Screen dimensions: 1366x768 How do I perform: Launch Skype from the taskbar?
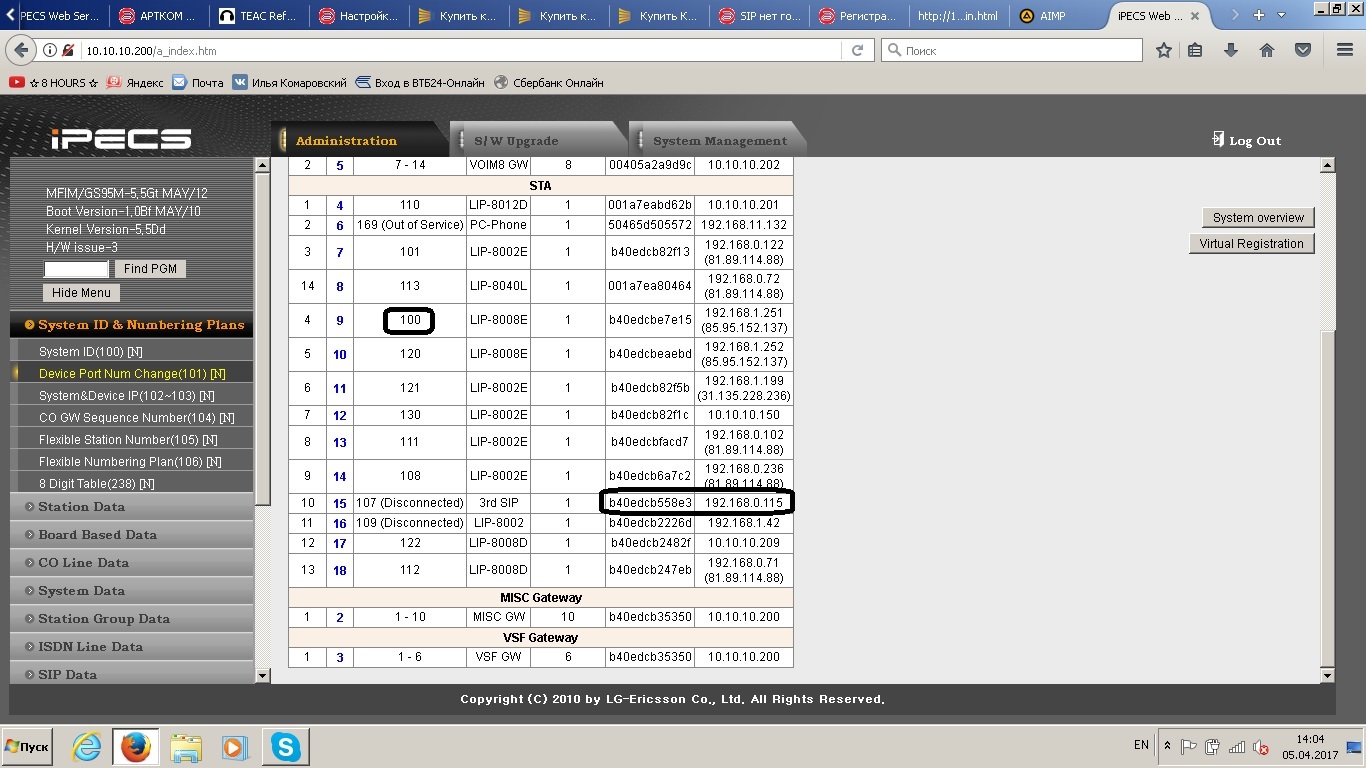pos(285,747)
